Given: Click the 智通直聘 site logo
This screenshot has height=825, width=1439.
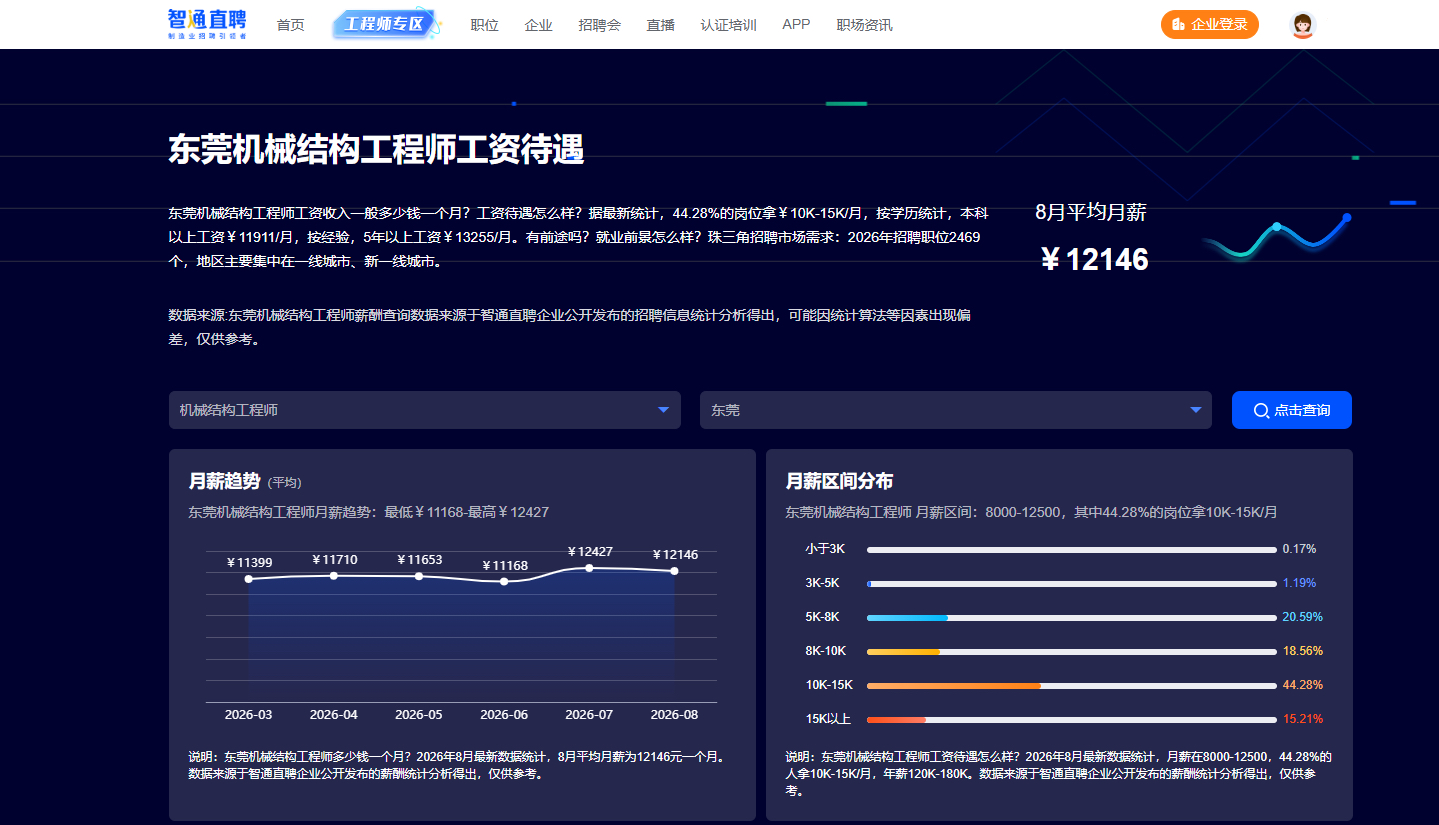Looking at the screenshot, I should click(207, 24).
